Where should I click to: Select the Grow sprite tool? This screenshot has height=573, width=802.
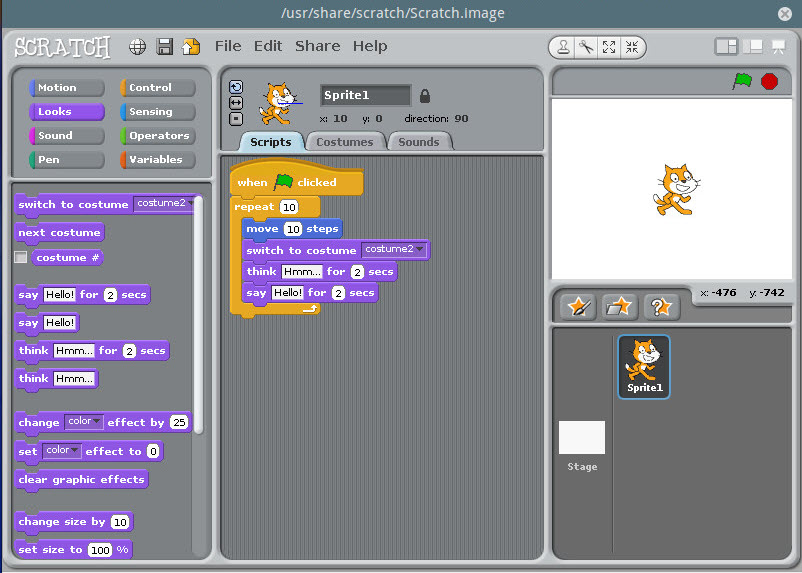pos(609,48)
